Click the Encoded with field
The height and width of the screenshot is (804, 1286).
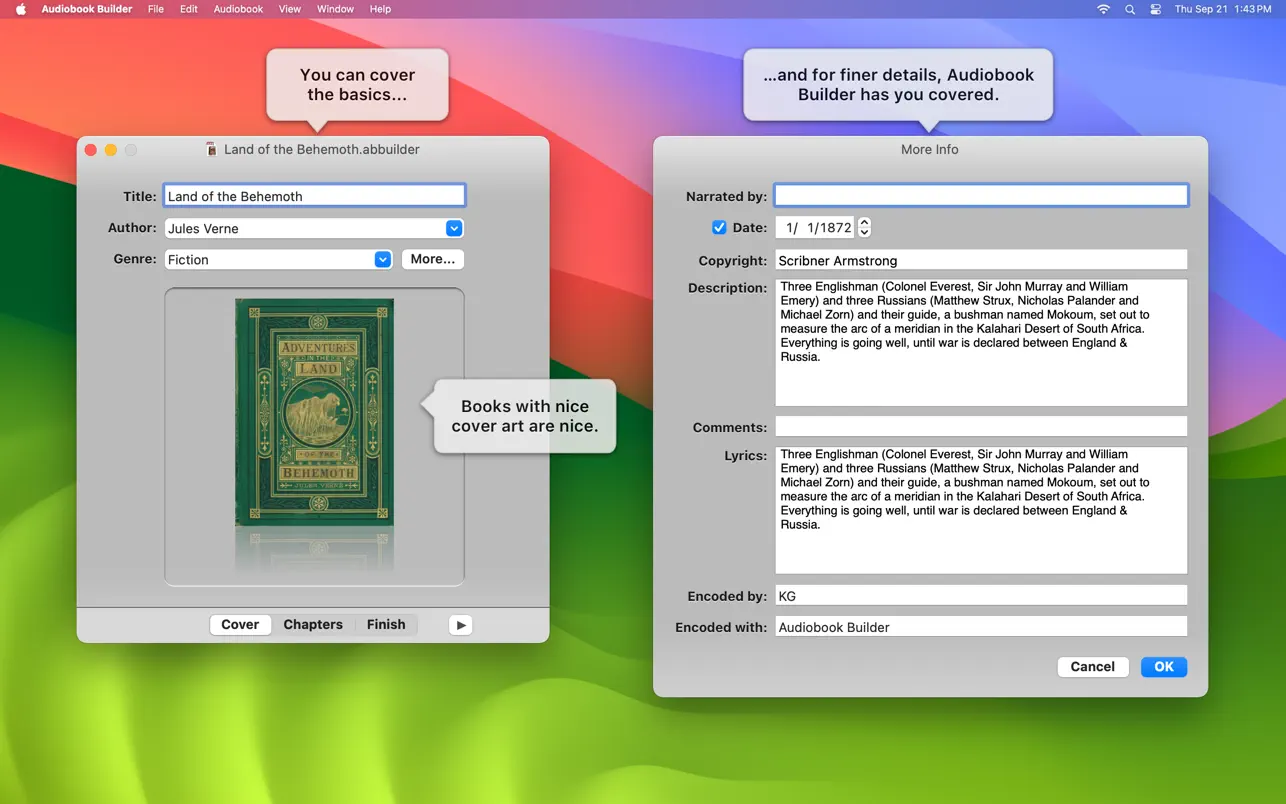(981, 627)
